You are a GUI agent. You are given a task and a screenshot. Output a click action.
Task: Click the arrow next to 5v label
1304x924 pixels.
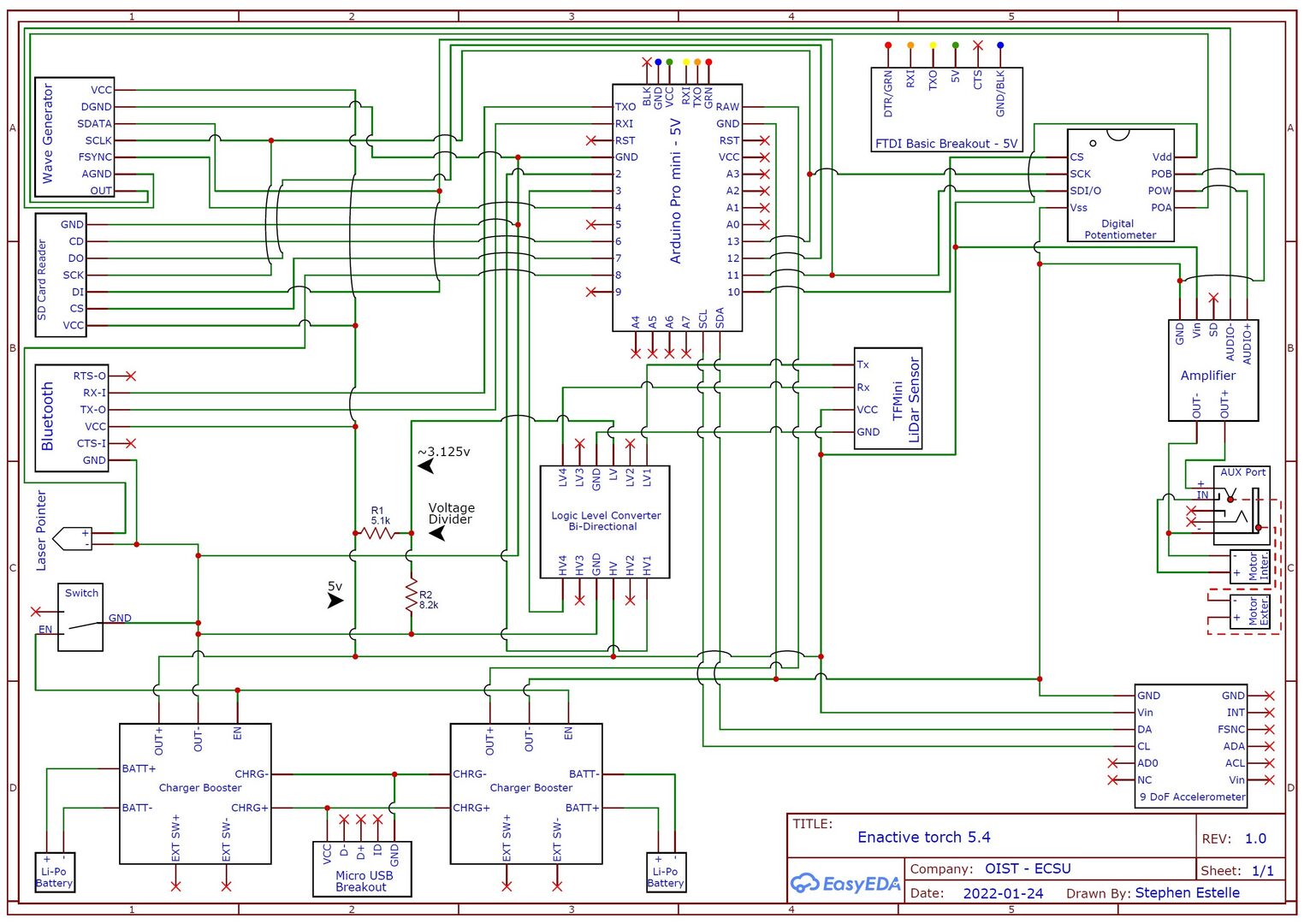coord(335,601)
